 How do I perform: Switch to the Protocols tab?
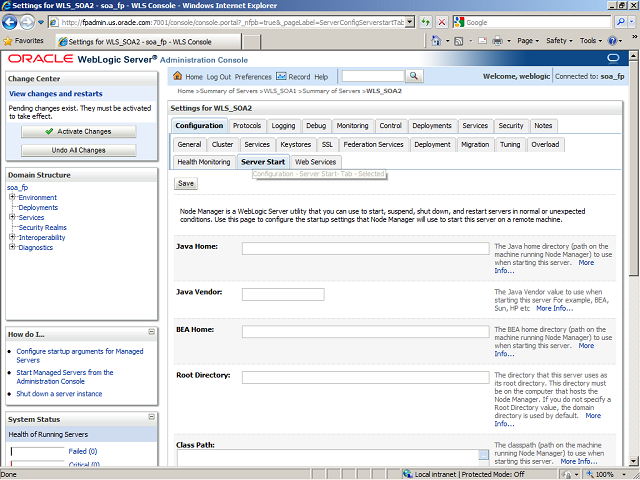coord(247,126)
